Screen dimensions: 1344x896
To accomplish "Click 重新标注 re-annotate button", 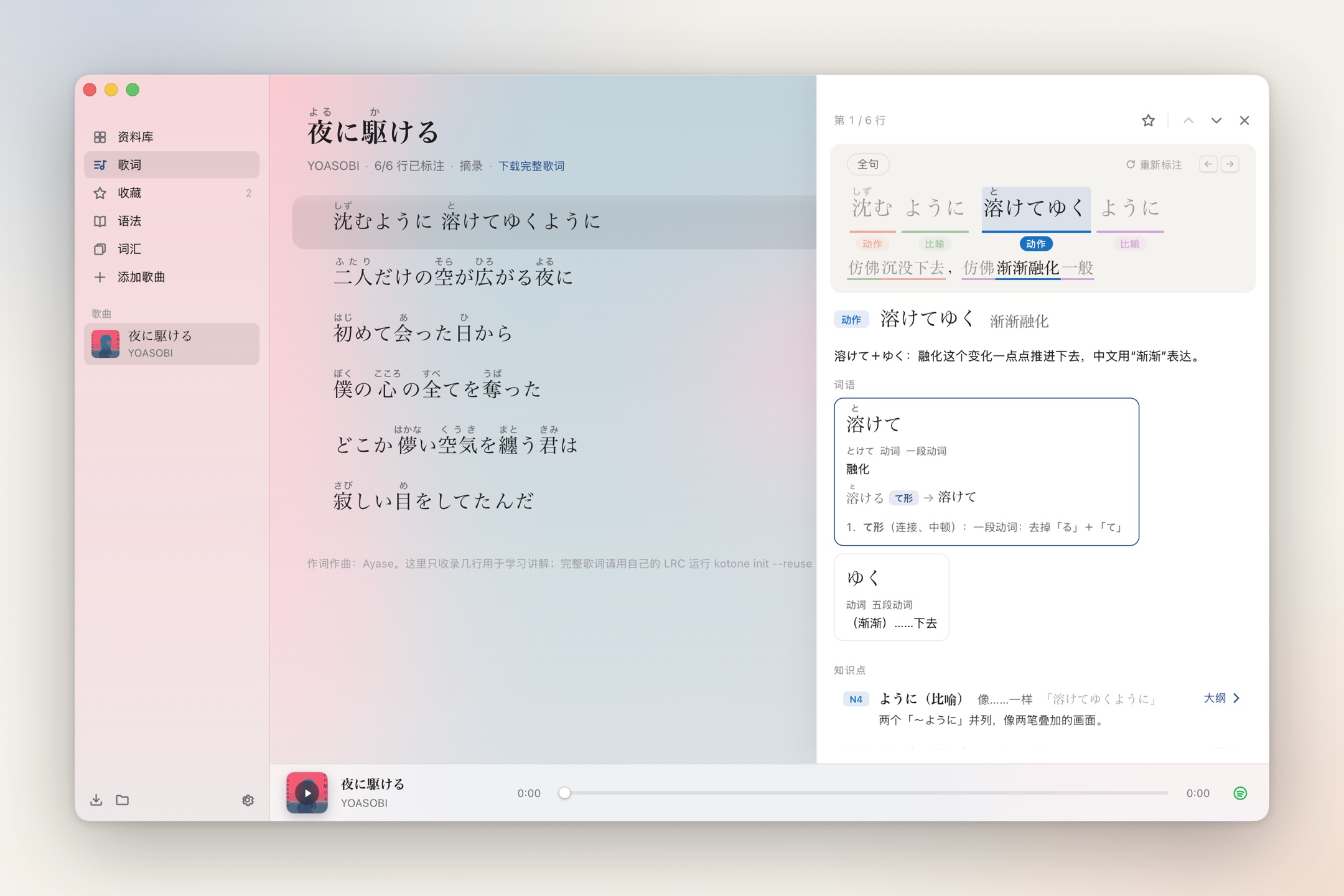I will [x=1154, y=165].
